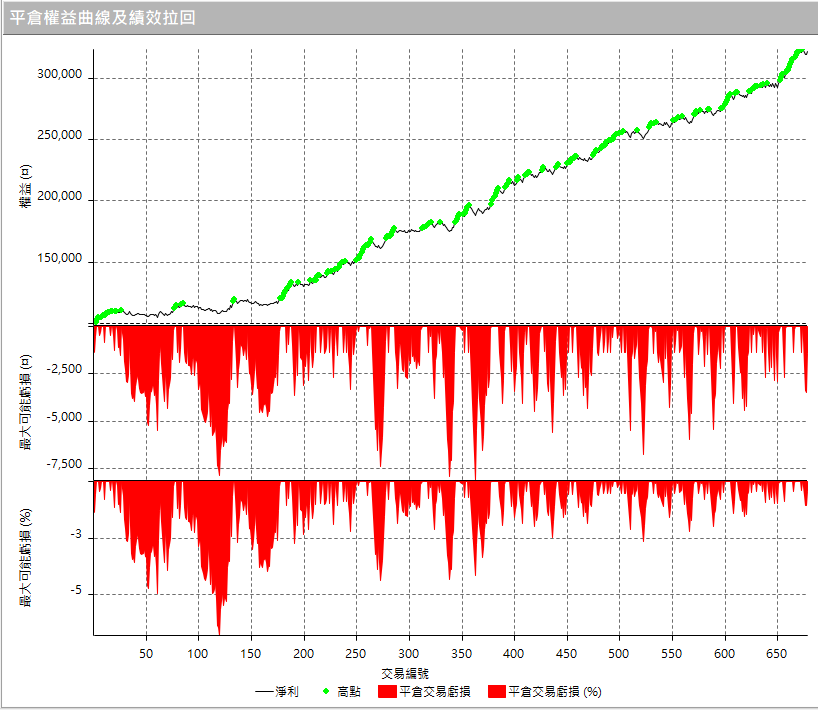
Task: Click trade number 600 on the x-axis
Action: click(725, 654)
